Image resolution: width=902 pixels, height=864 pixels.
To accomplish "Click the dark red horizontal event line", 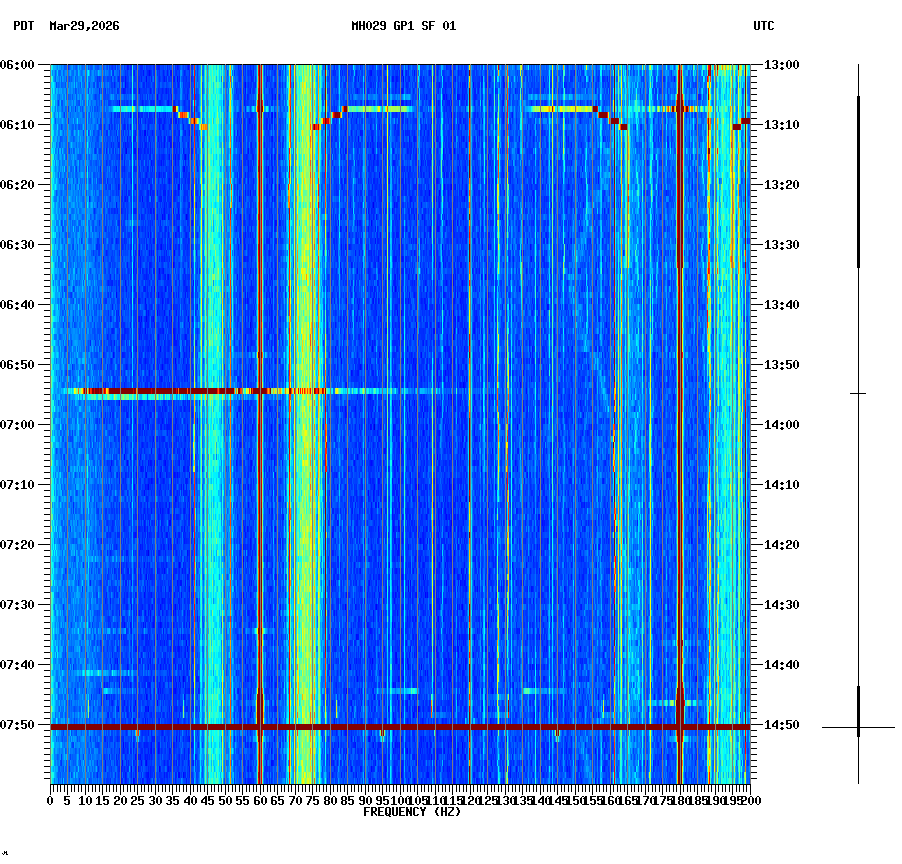I will [x=400, y=725].
